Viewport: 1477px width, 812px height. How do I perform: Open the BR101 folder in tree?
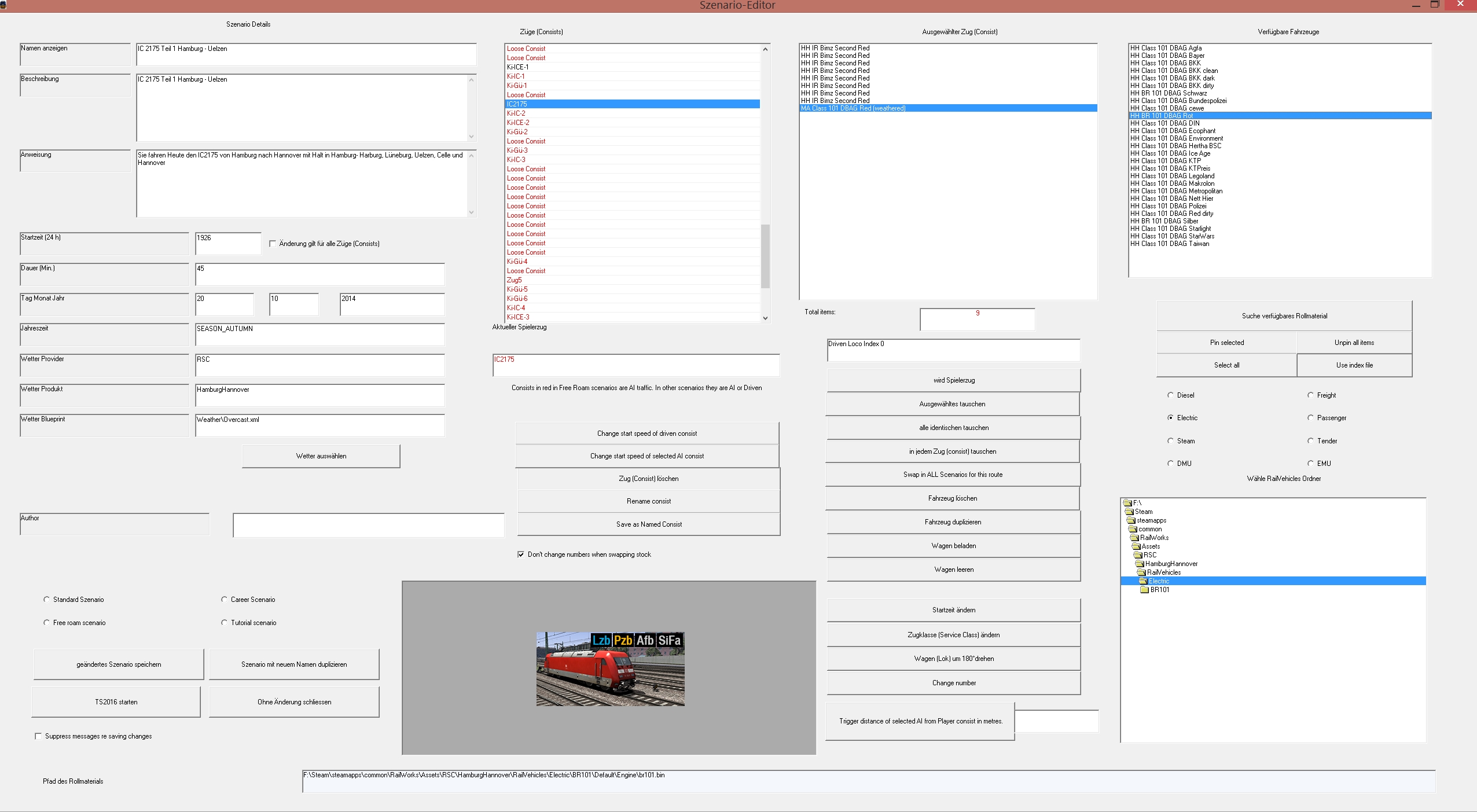[x=1159, y=590]
